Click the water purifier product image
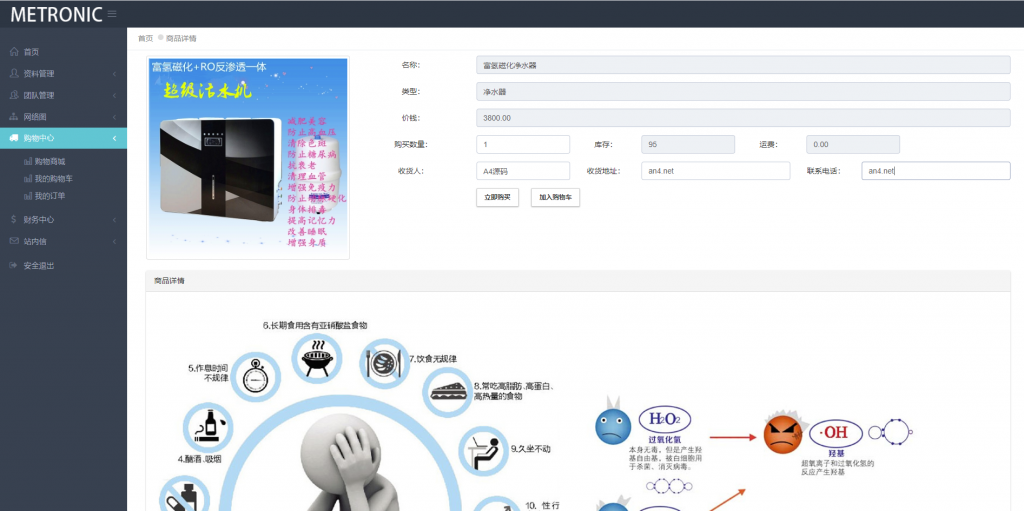This screenshot has width=1024, height=511. 247,157
